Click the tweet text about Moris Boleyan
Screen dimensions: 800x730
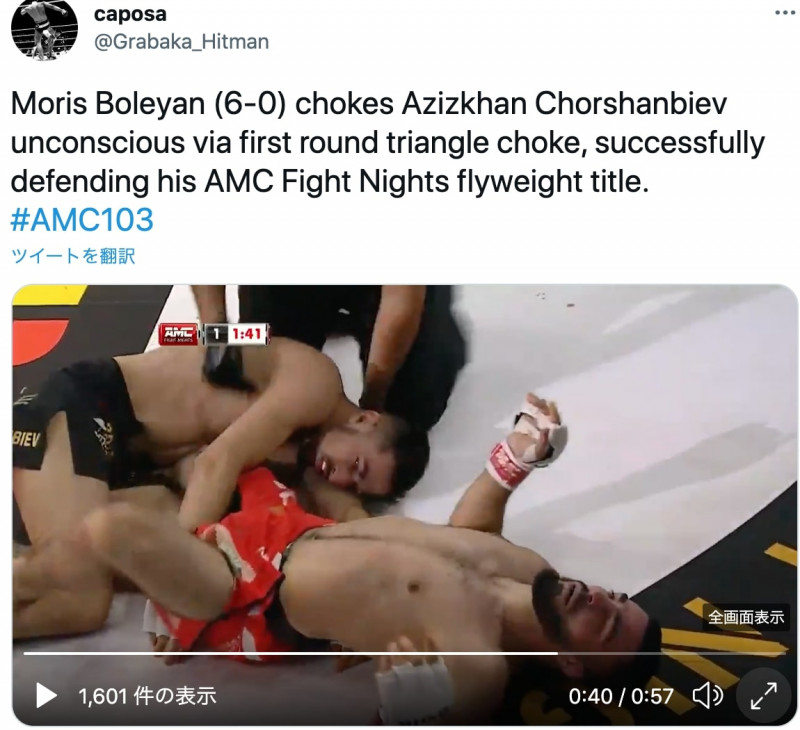[388, 142]
